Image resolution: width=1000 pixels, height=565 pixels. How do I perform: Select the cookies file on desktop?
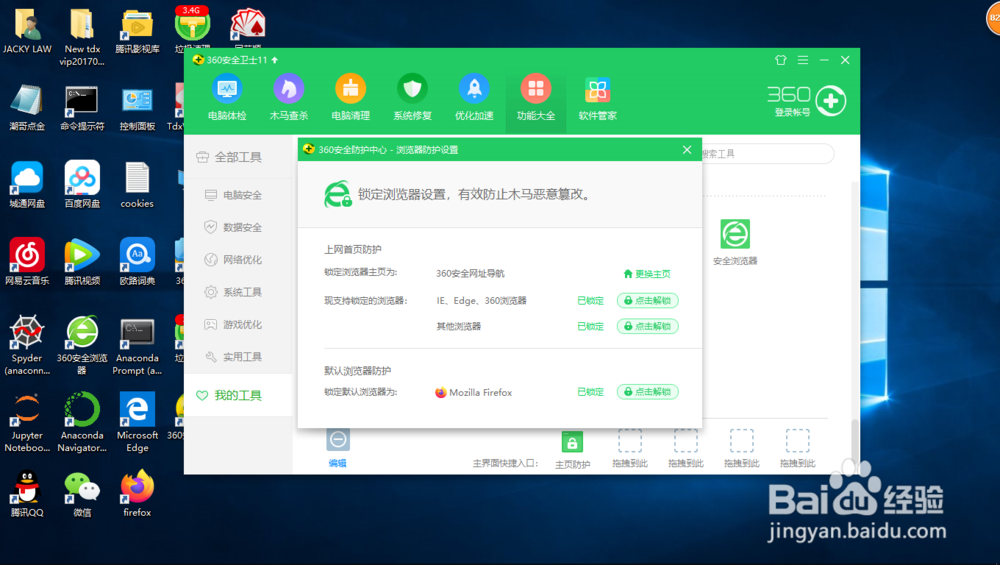tap(137, 185)
